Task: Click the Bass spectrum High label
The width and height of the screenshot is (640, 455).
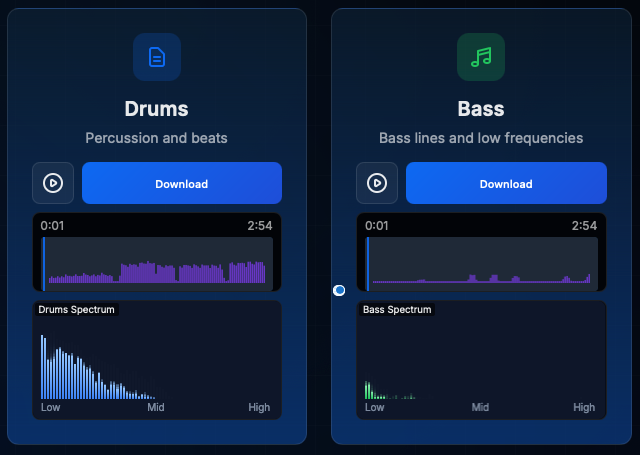Action: (584, 407)
